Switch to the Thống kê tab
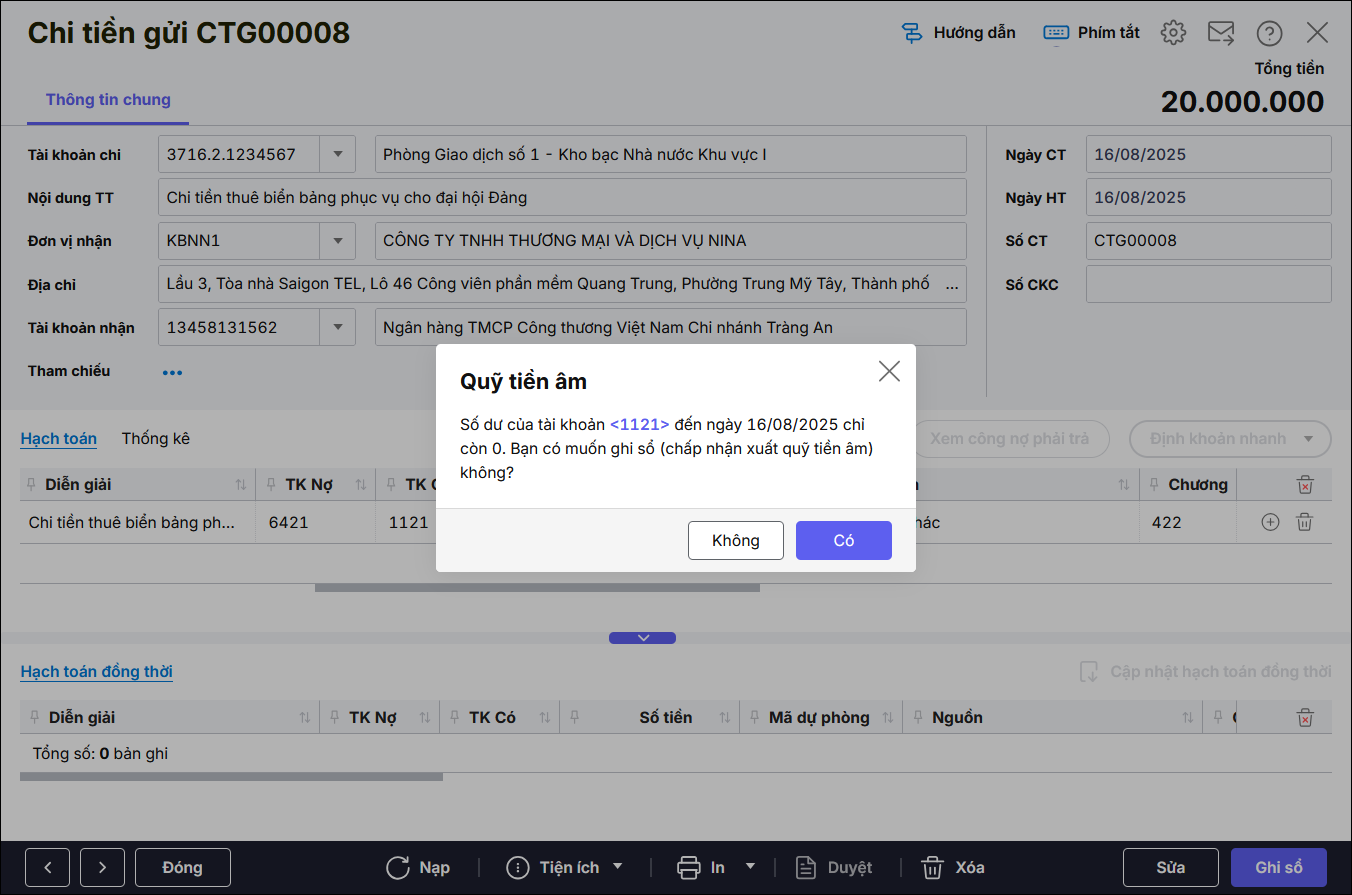Viewport: 1352px width, 895px height. pyautogui.click(x=156, y=439)
